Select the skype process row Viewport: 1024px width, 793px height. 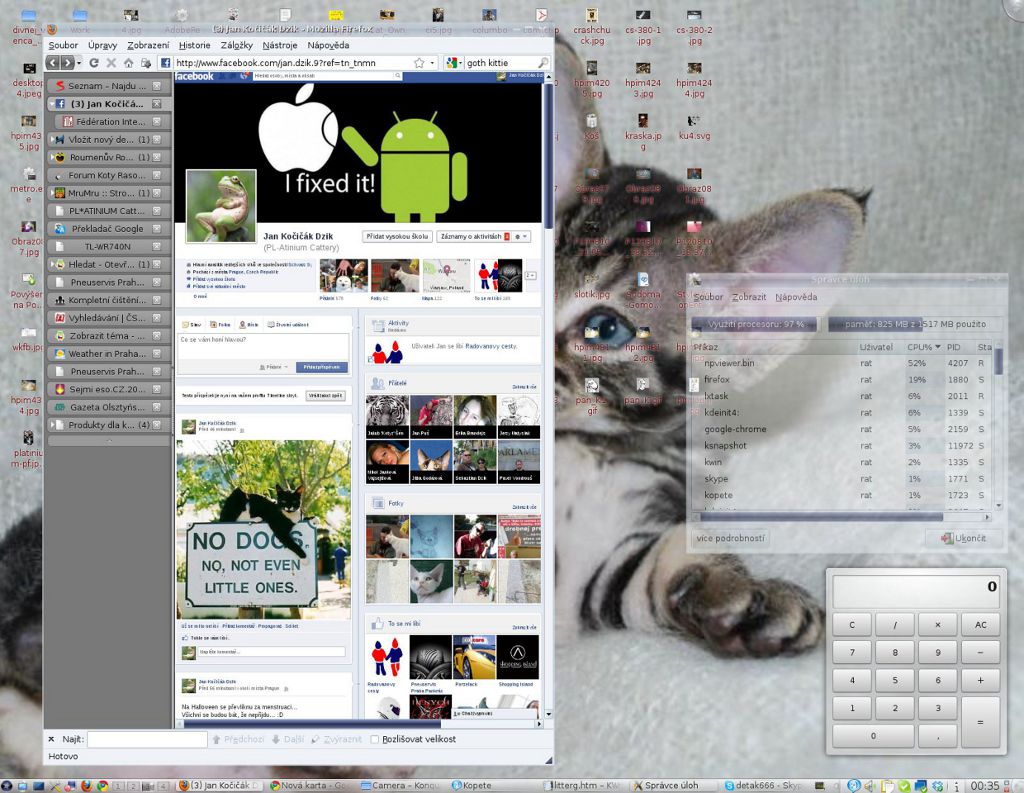(842, 479)
